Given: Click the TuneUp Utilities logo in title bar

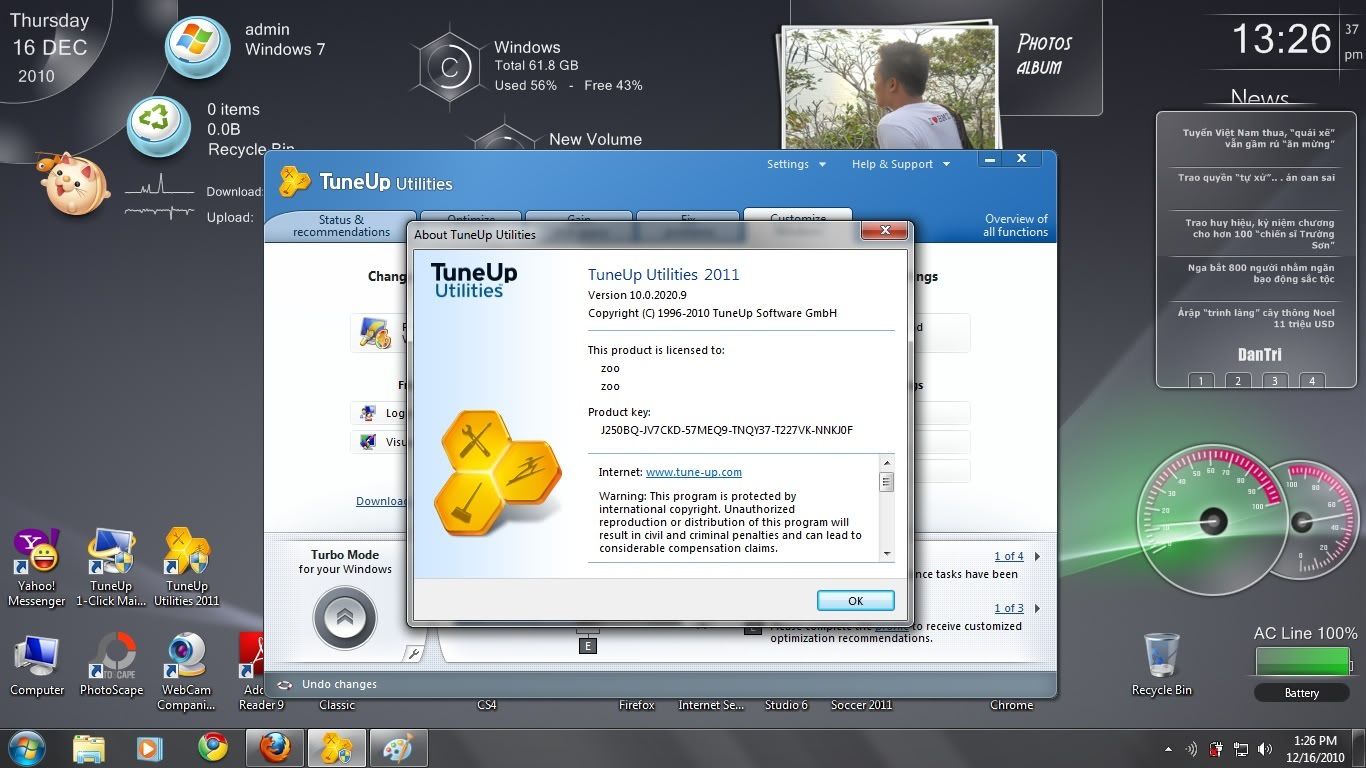Looking at the screenshot, I should [294, 181].
